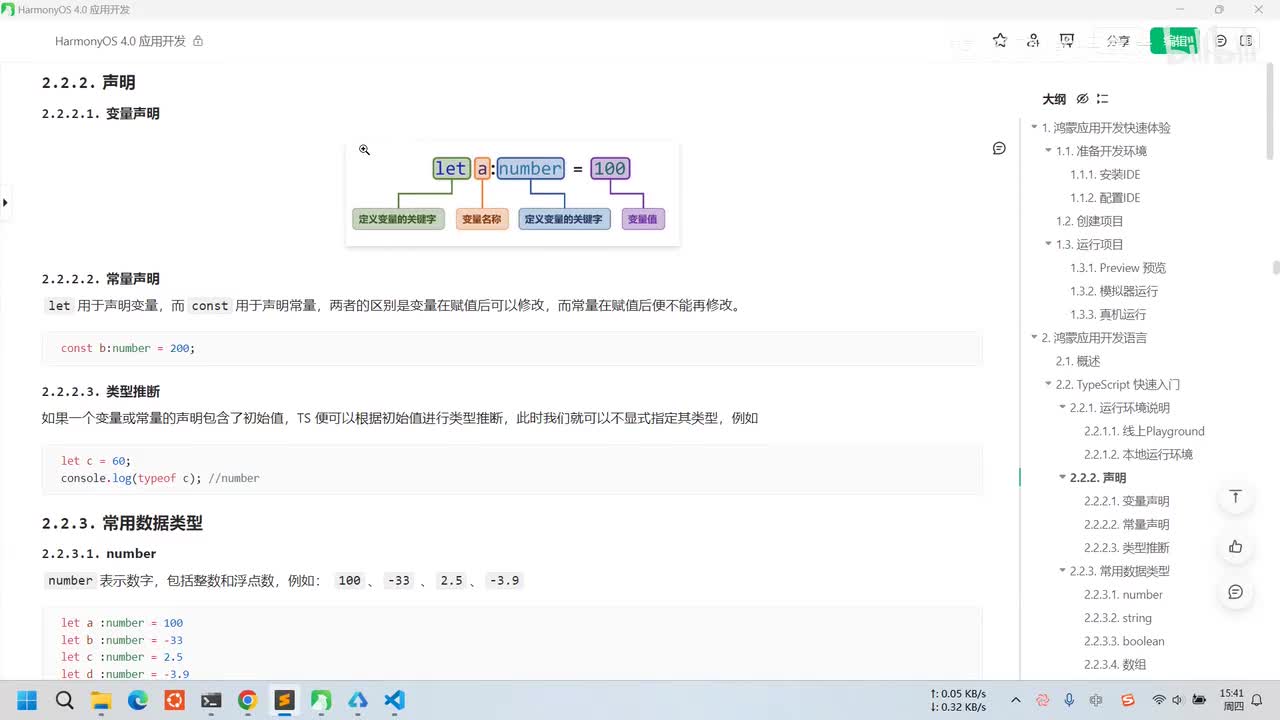Open the outline list settings icon

[x=1102, y=99]
